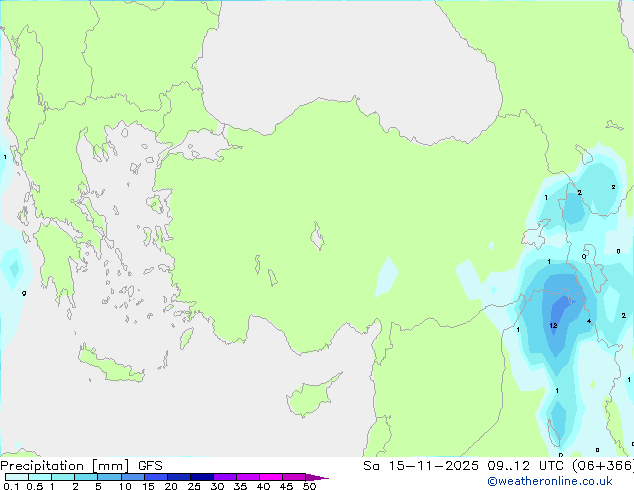Select the 35–40 mm violet legend swatch
634x490 pixels.
coord(248,477)
